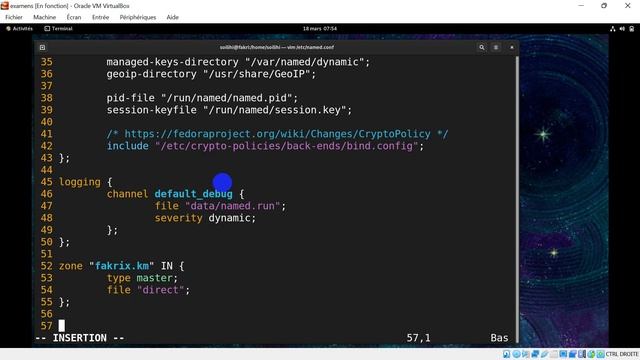Click the VirtualBox app icon in title bar
The height and width of the screenshot is (360, 640).
coord(4,6)
